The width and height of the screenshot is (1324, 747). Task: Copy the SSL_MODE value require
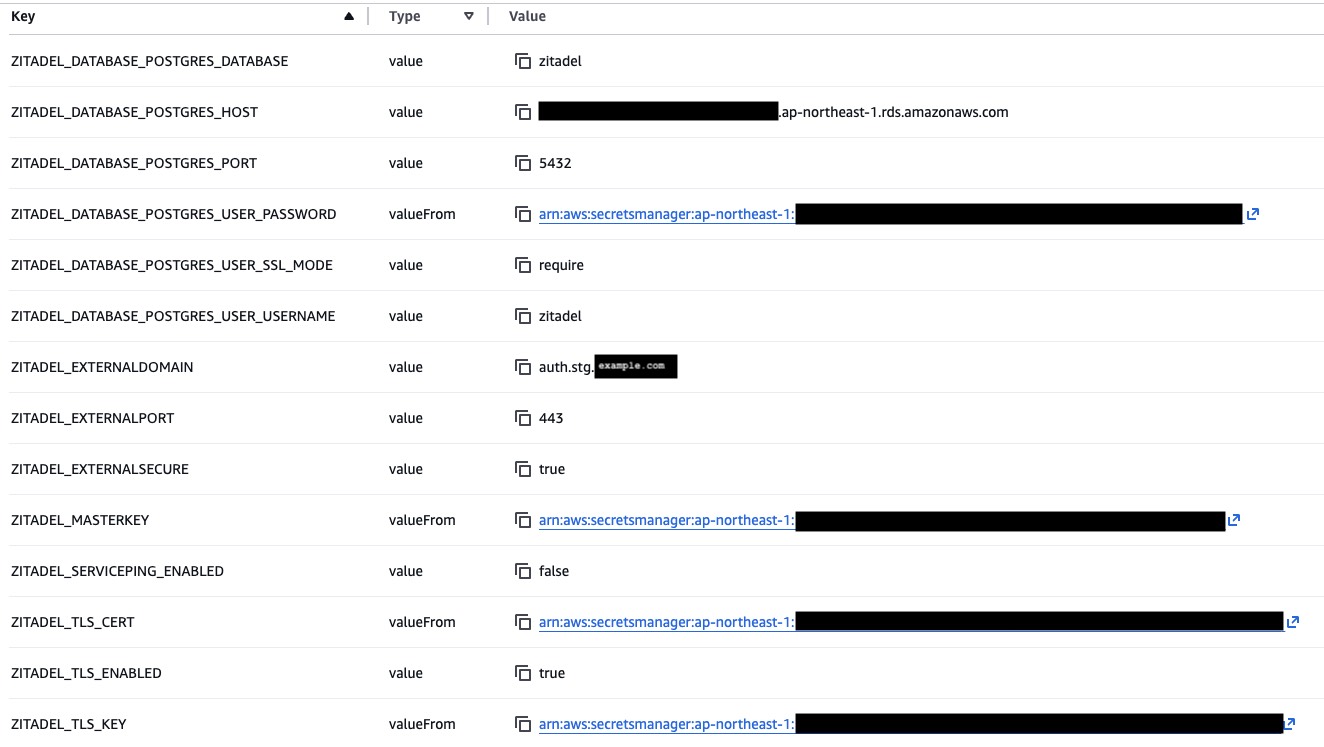pos(522,266)
